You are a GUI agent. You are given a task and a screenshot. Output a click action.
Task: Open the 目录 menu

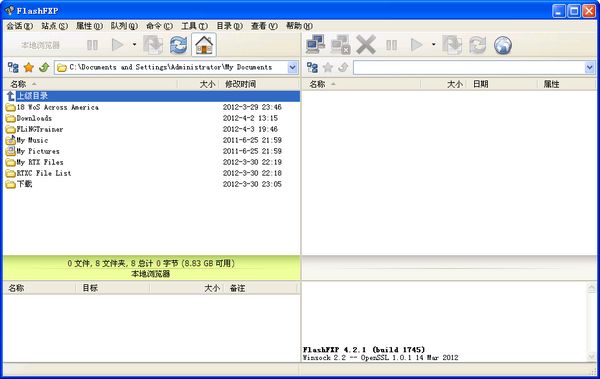coord(229,26)
